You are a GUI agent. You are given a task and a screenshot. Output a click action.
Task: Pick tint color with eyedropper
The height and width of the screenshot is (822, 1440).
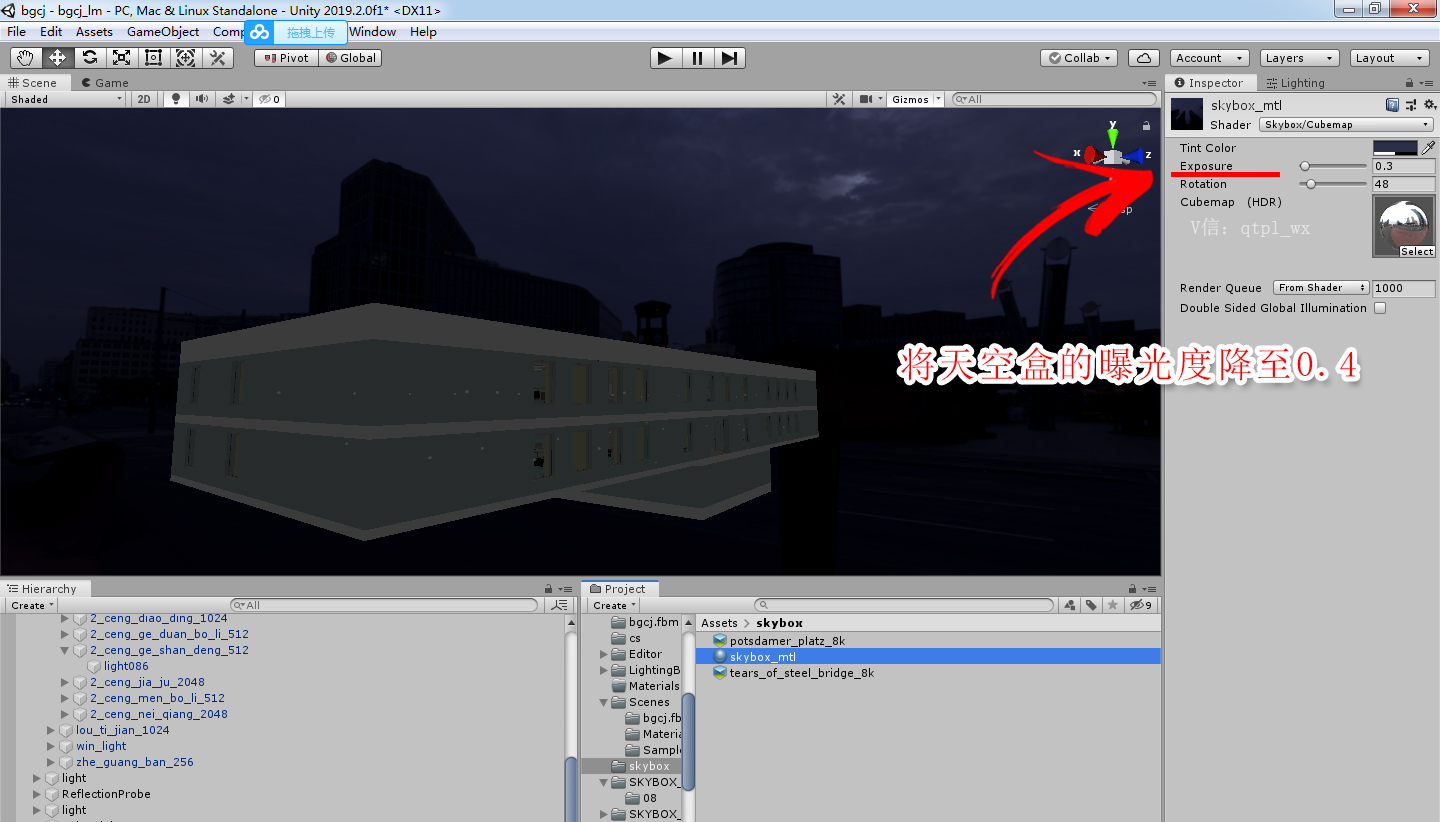pos(1428,148)
